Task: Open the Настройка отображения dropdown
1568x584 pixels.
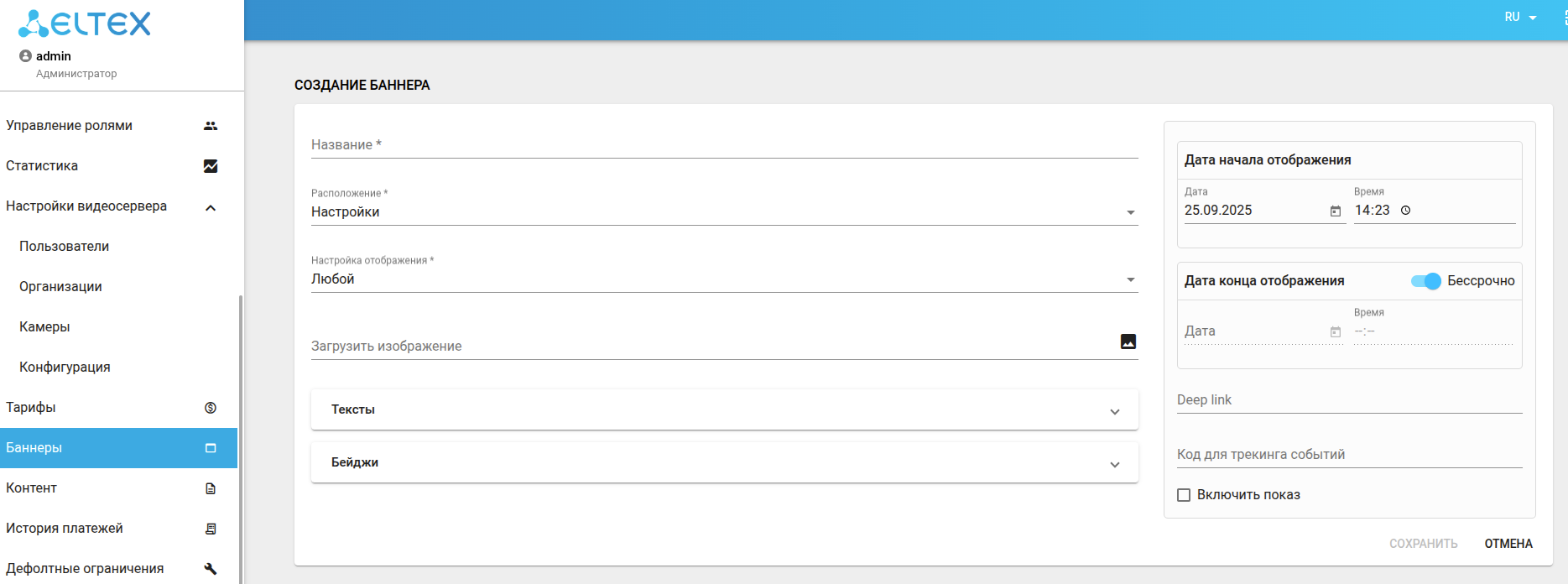Action: (x=723, y=279)
